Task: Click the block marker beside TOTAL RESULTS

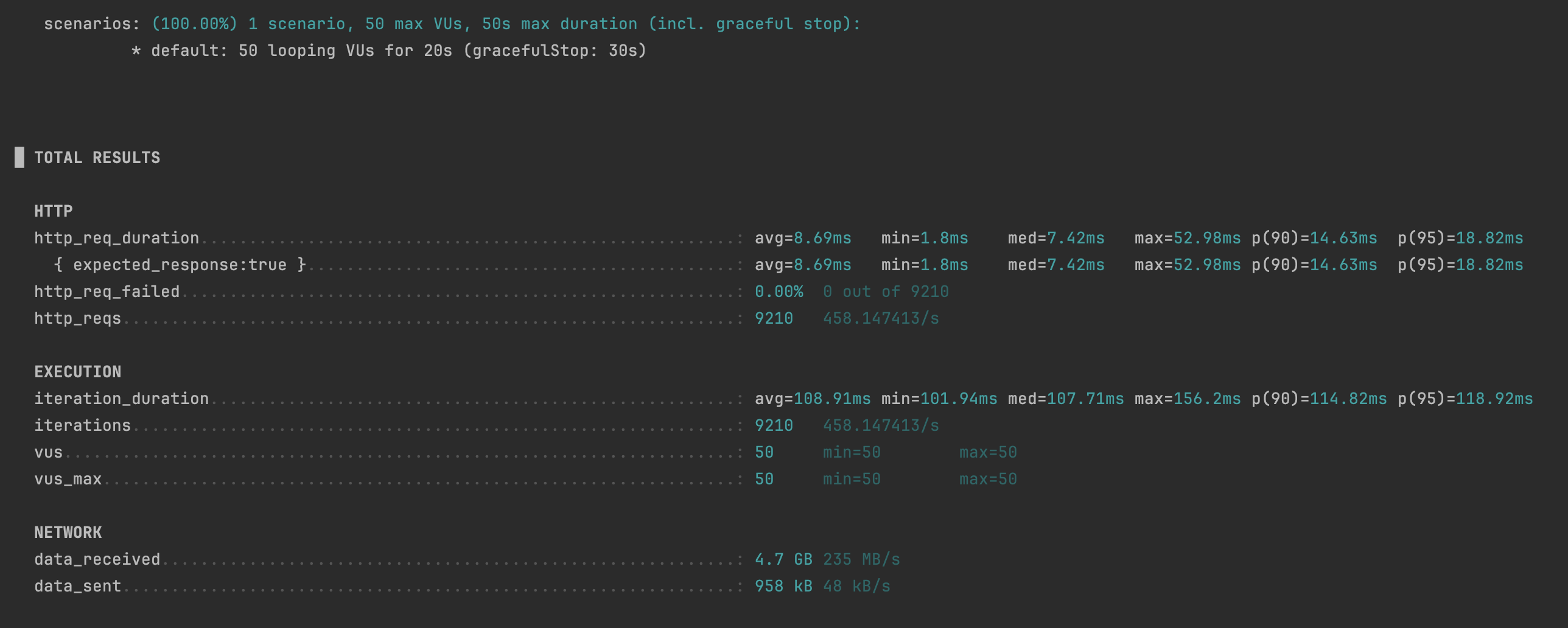Action: pos(19,158)
